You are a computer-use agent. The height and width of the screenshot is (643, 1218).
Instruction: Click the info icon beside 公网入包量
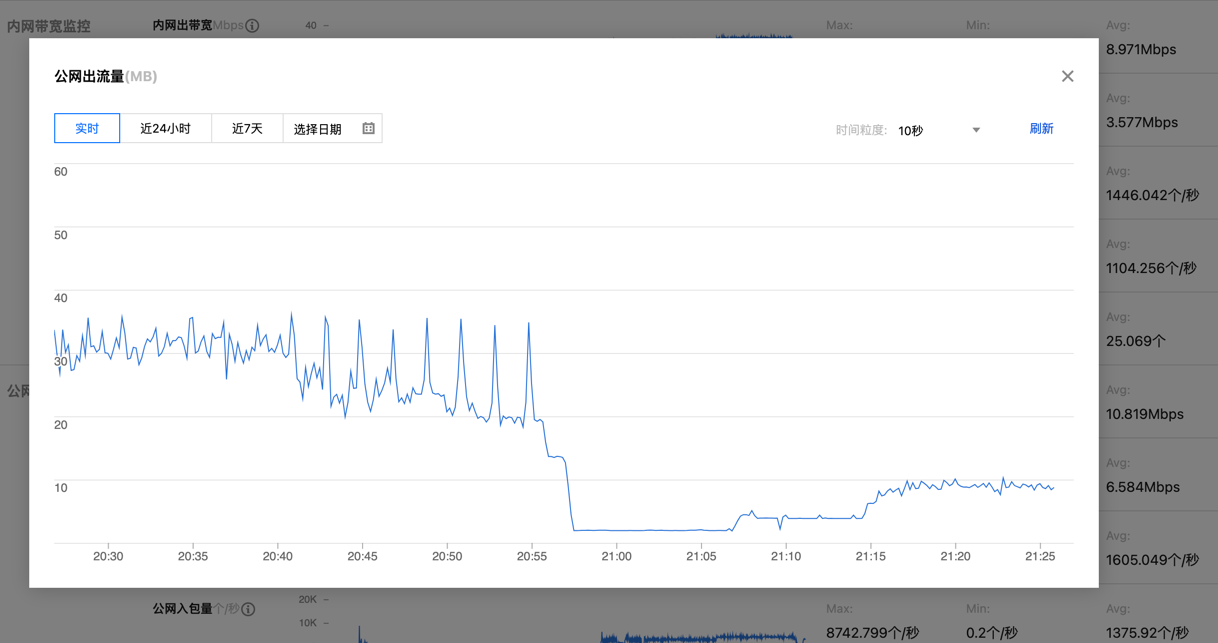pos(248,609)
